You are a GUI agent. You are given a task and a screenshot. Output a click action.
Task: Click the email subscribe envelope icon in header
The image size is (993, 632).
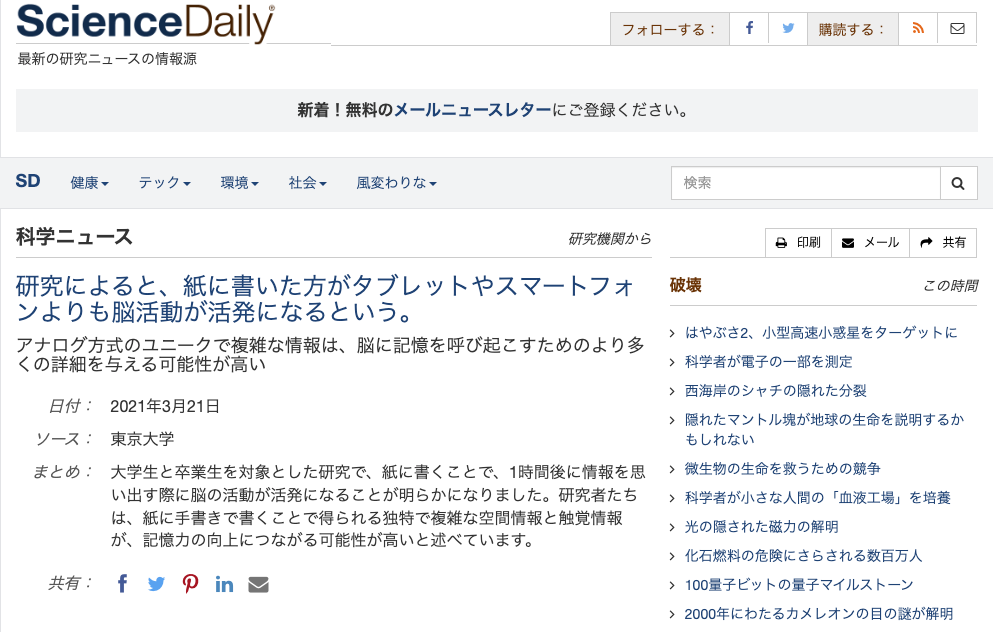(x=957, y=29)
